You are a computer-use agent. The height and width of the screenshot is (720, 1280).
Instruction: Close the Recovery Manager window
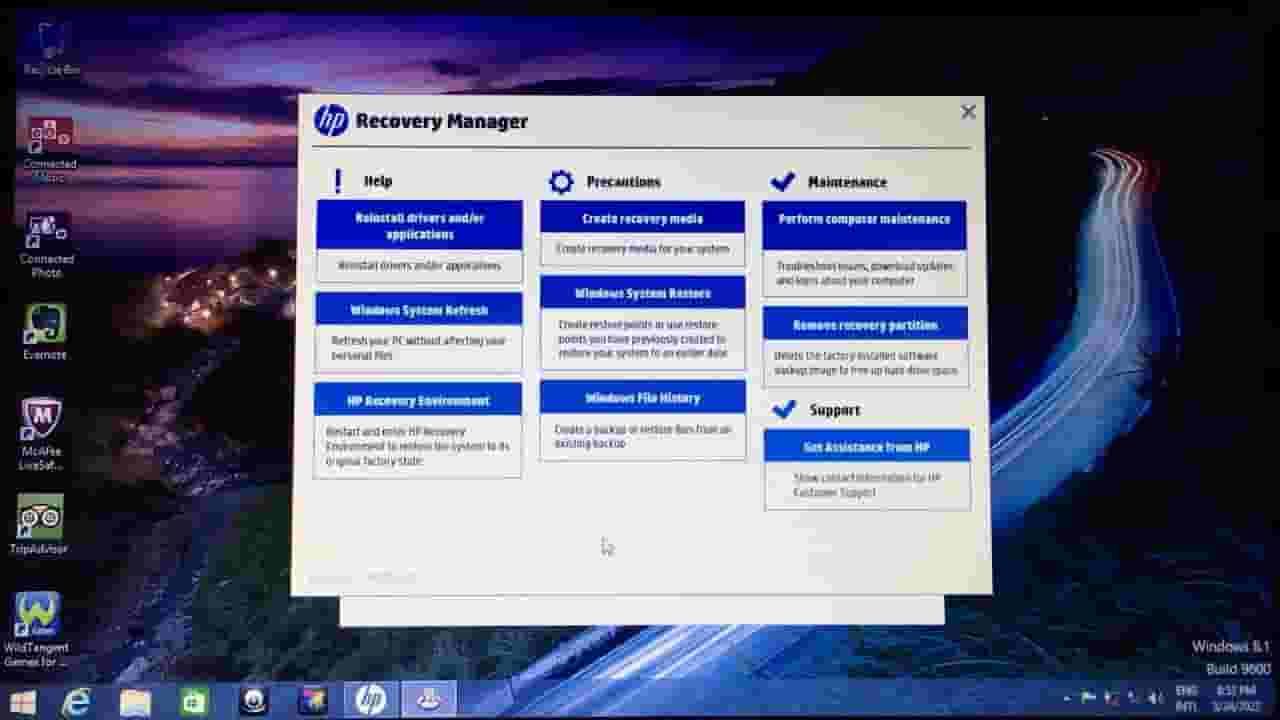[968, 112]
